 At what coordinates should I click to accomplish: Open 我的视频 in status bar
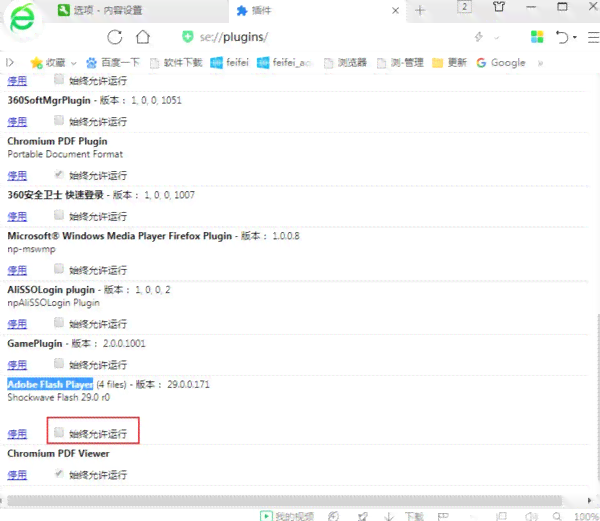click(x=287, y=516)
